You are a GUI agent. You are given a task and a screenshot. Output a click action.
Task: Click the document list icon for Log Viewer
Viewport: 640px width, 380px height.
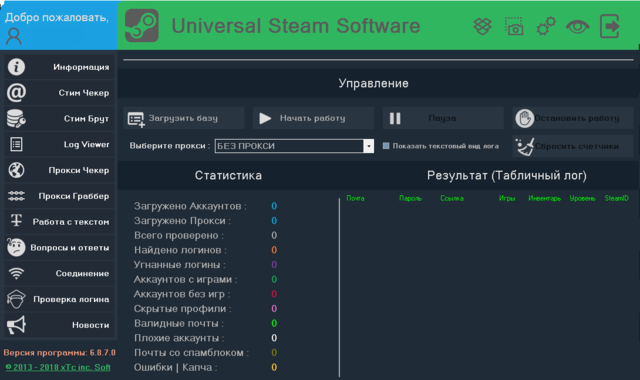16,144
